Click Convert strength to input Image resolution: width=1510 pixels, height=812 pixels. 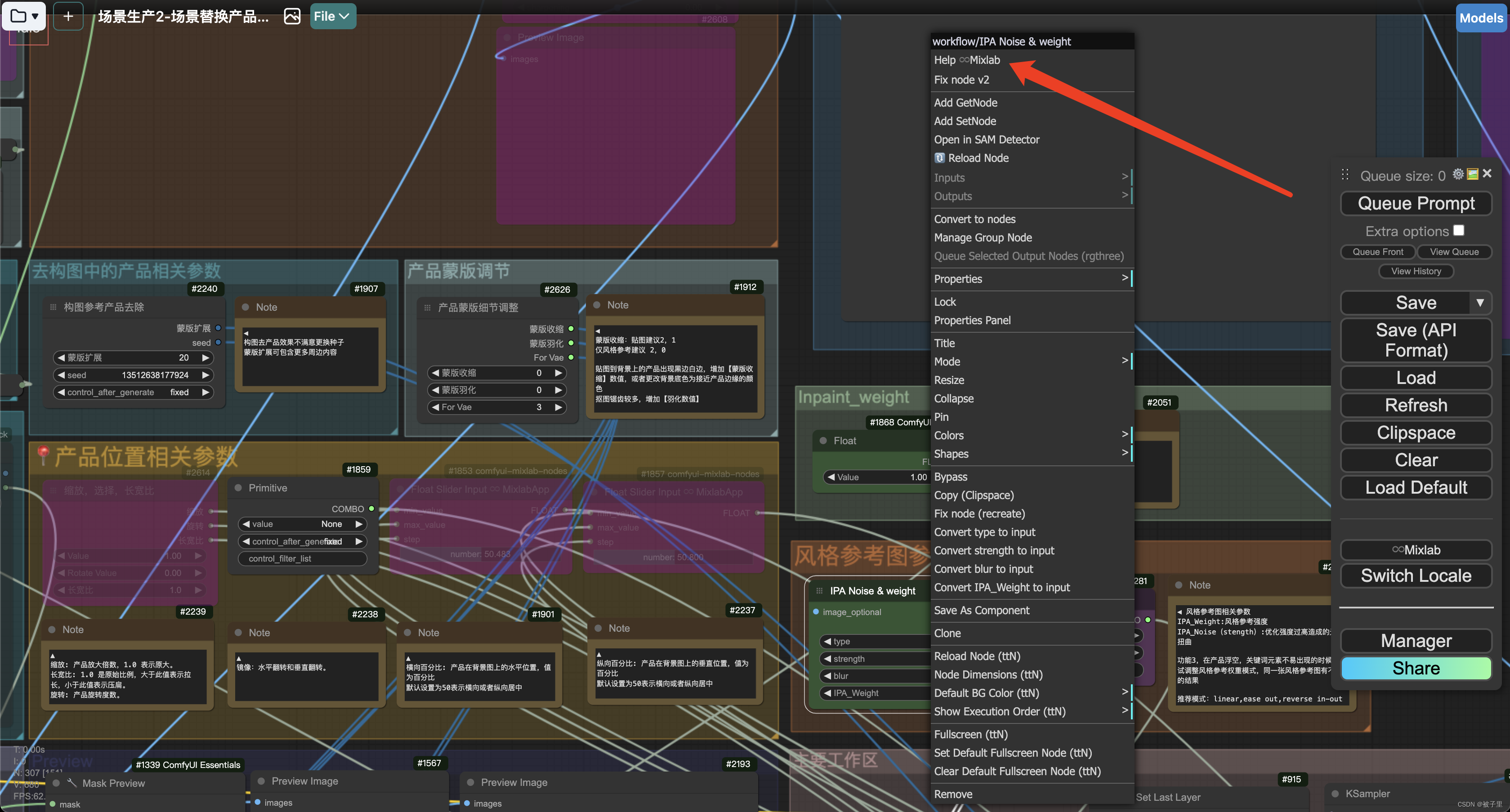click(x=994, y=550)
